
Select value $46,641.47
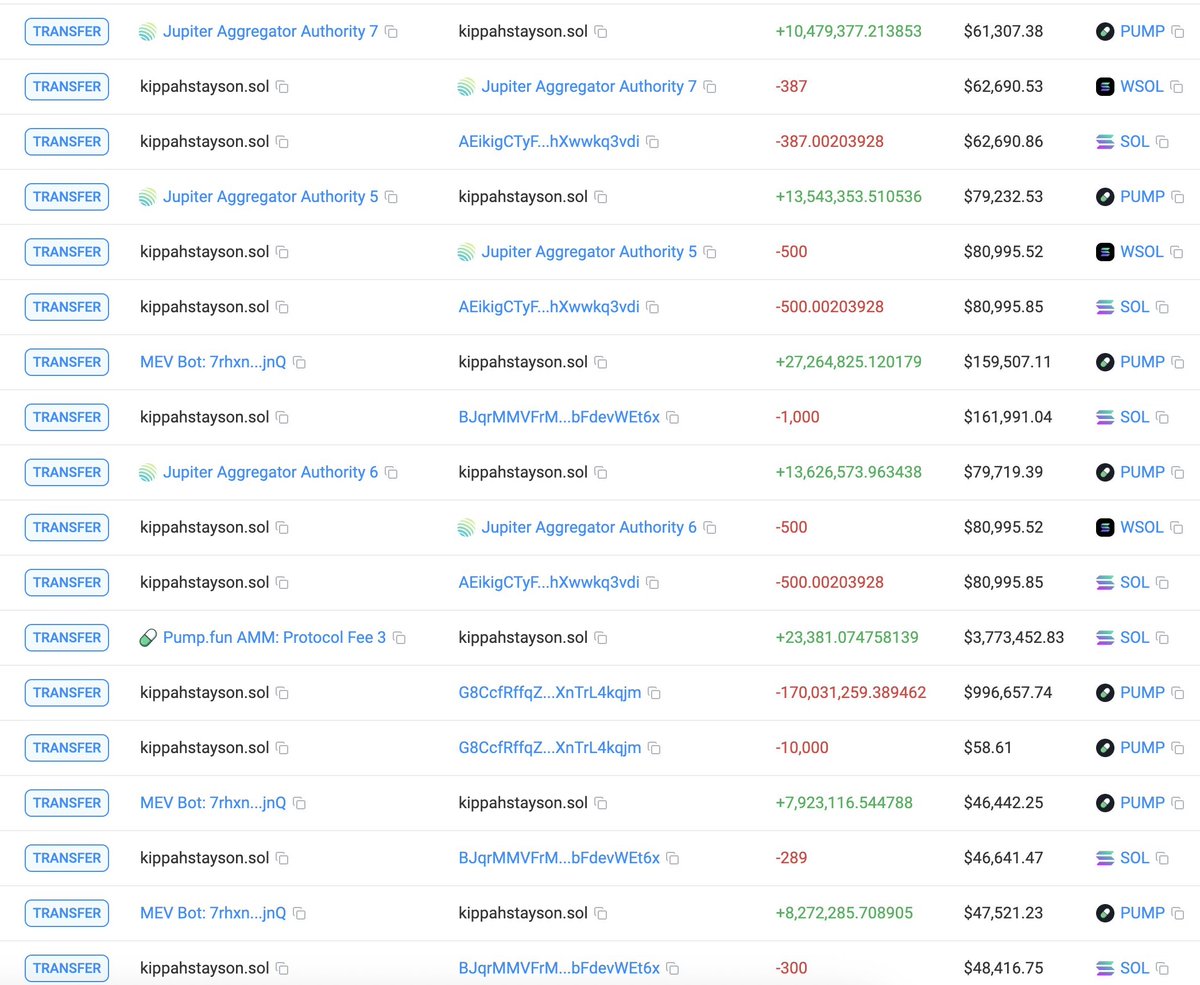[1004, 857]
